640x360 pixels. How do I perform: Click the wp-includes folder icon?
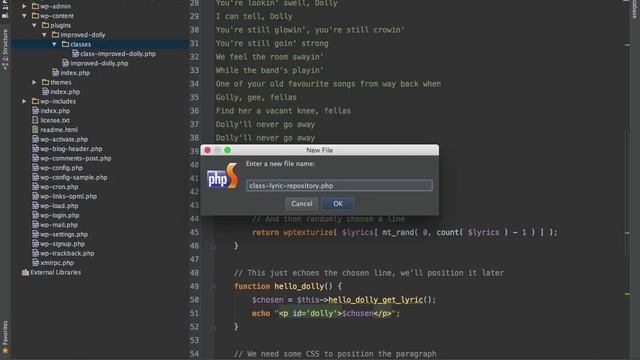36,101
